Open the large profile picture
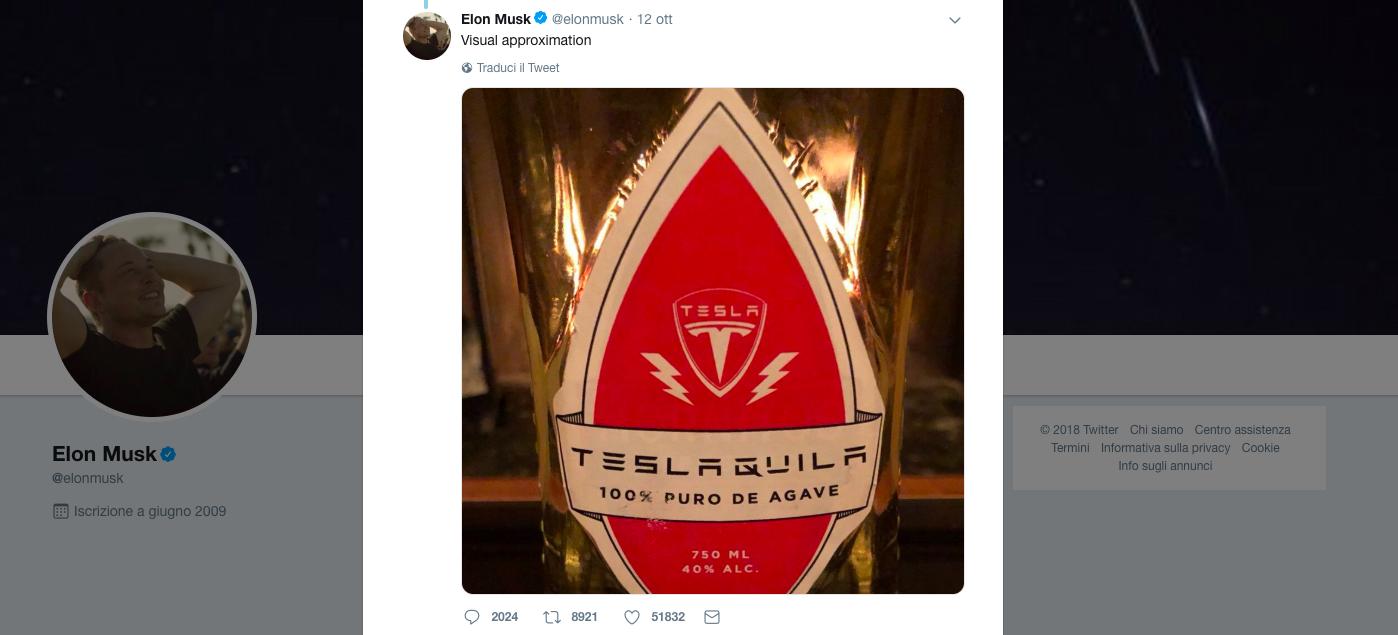 [x=152, y=317]
